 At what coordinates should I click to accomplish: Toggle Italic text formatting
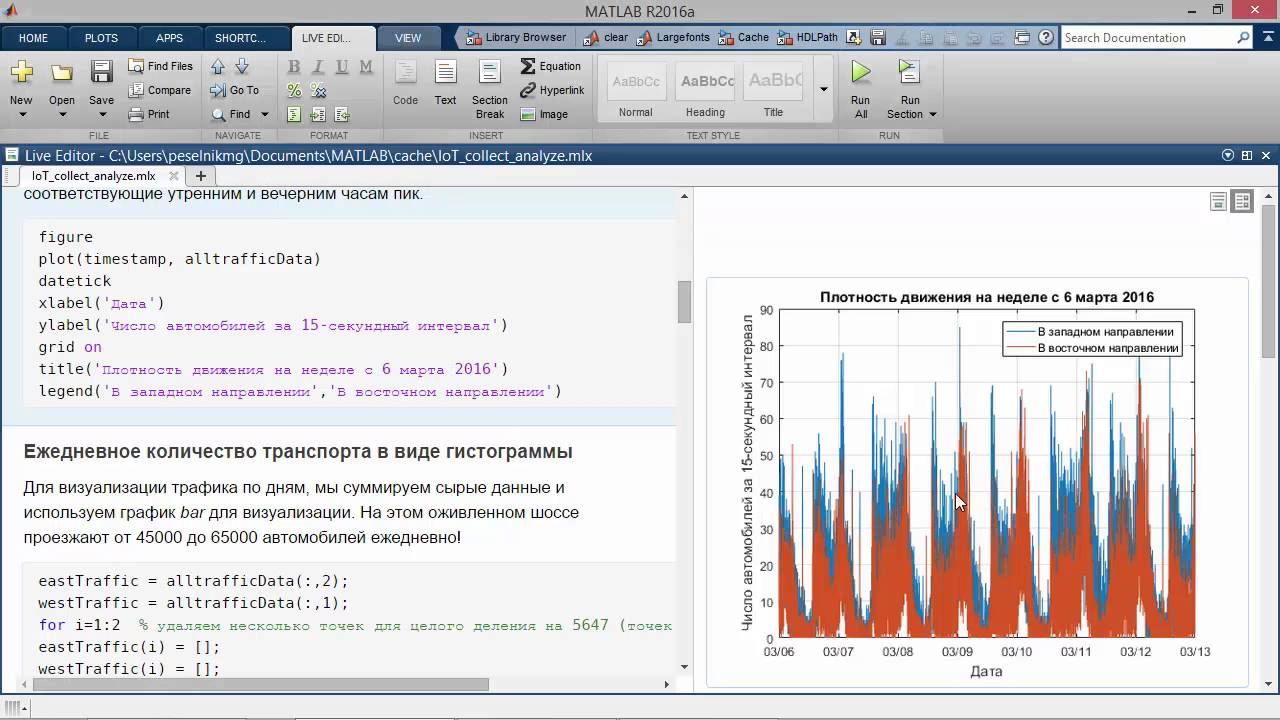pyautogui.click(x=318, y=67)
